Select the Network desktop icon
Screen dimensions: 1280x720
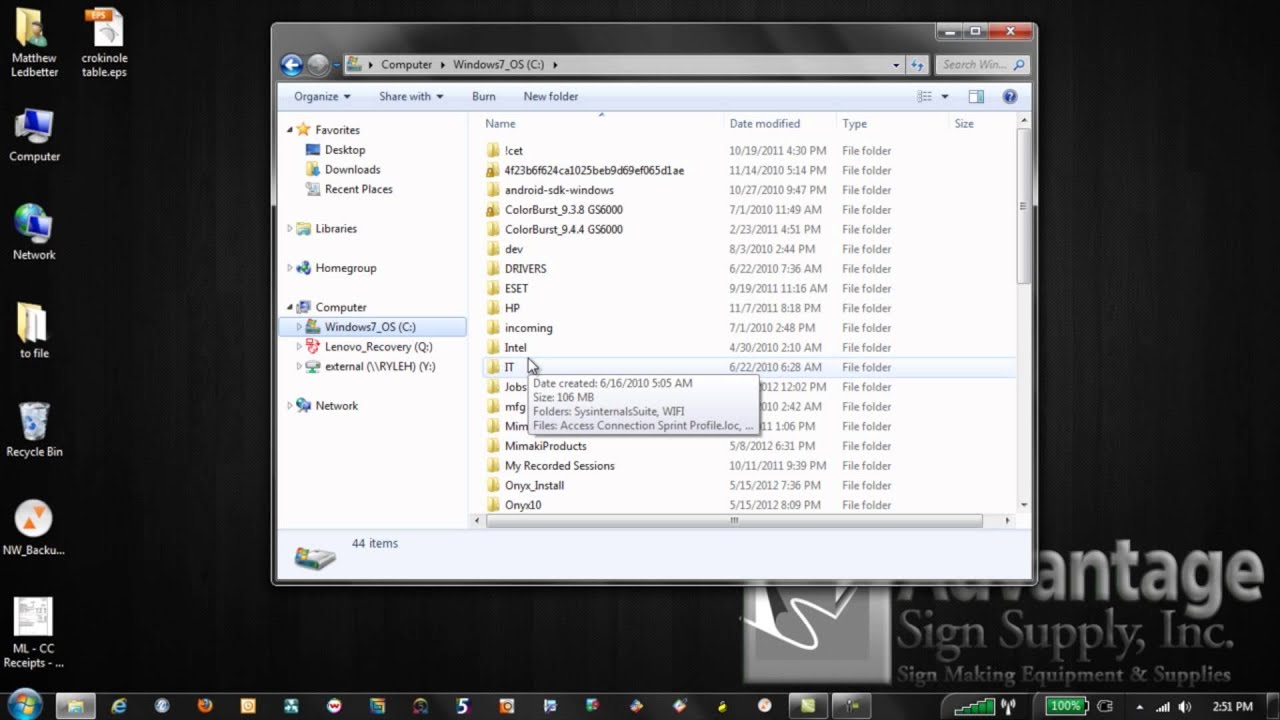[x=34, y=233]
